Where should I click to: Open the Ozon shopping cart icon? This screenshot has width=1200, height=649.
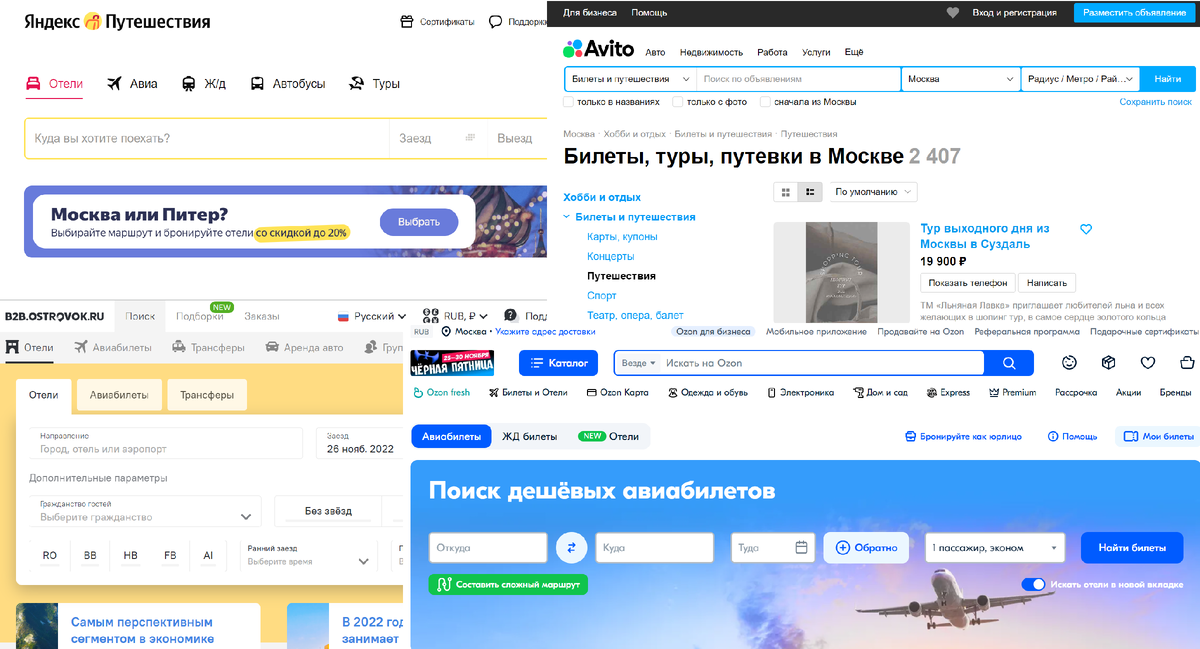1186,363
